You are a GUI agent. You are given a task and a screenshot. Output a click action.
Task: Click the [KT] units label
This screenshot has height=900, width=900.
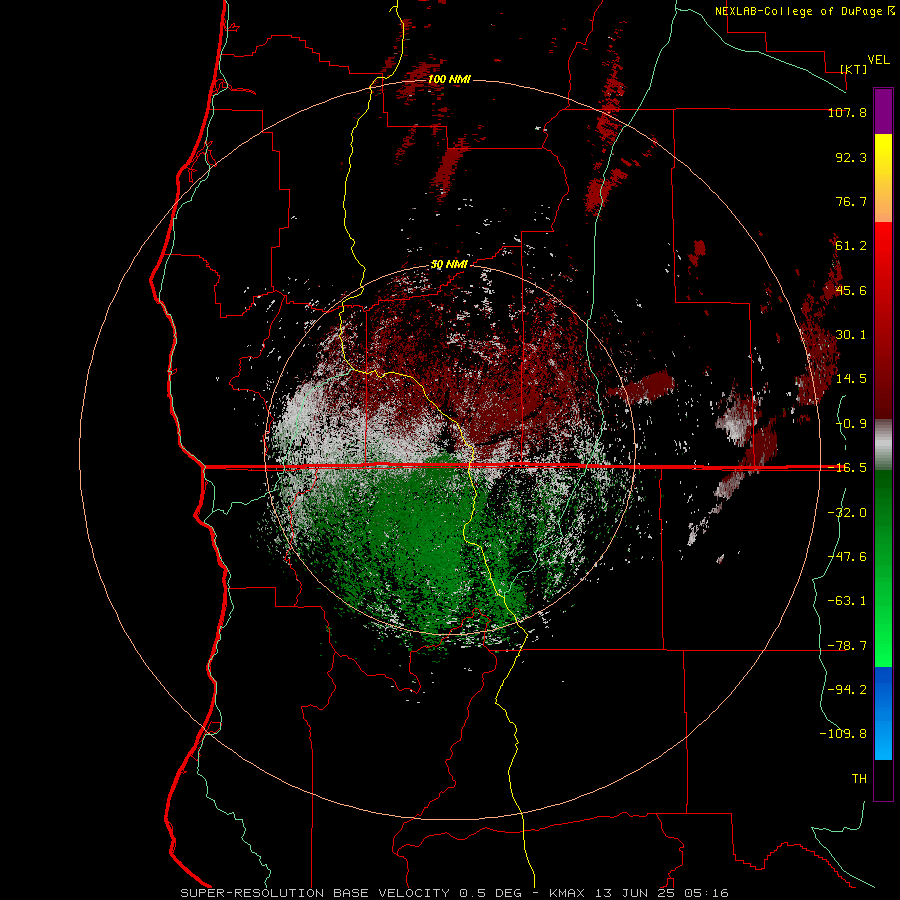854,69
